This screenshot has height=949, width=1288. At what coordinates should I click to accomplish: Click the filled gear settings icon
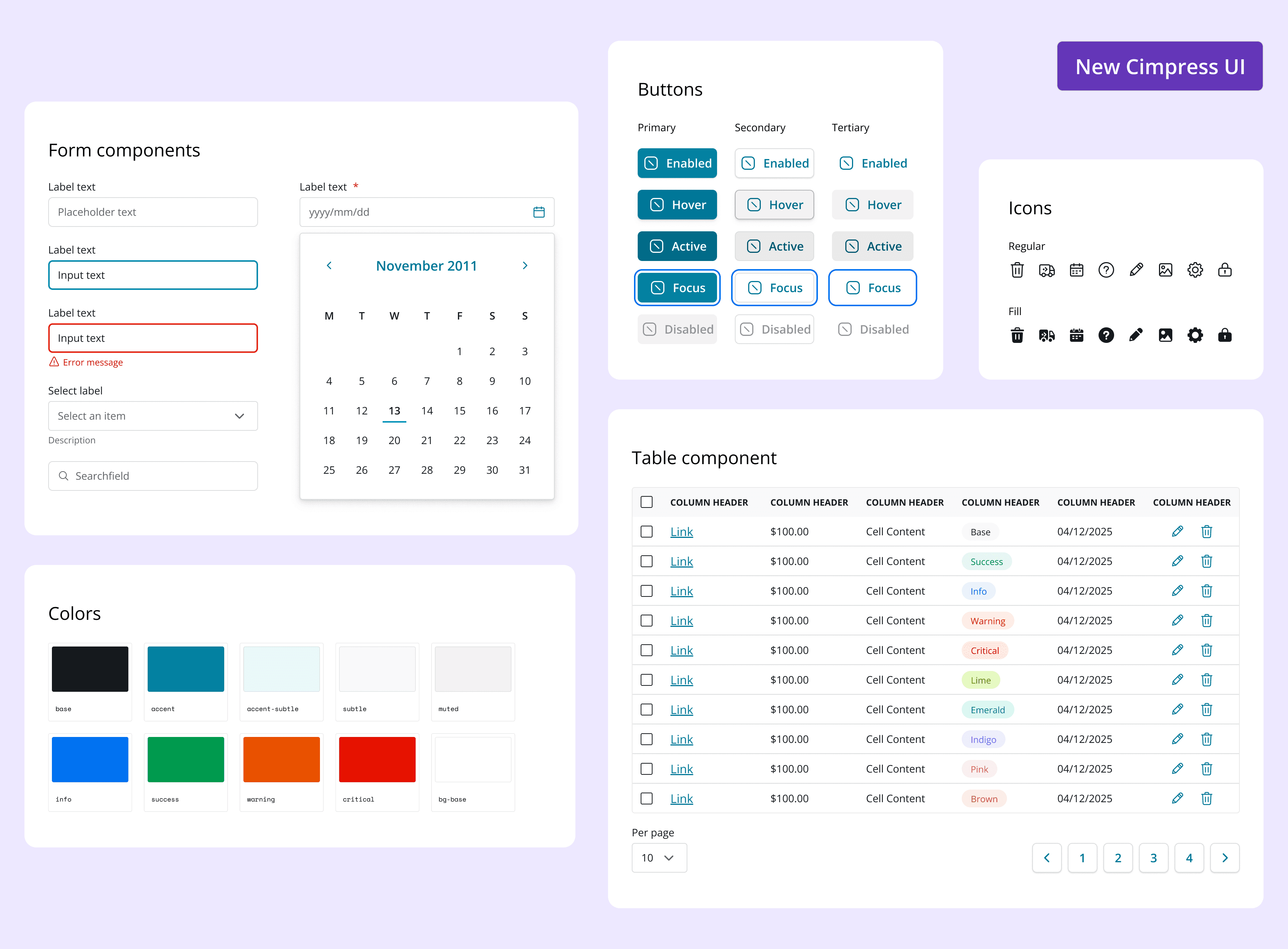pyautogui.click(x=1195, y=335)
